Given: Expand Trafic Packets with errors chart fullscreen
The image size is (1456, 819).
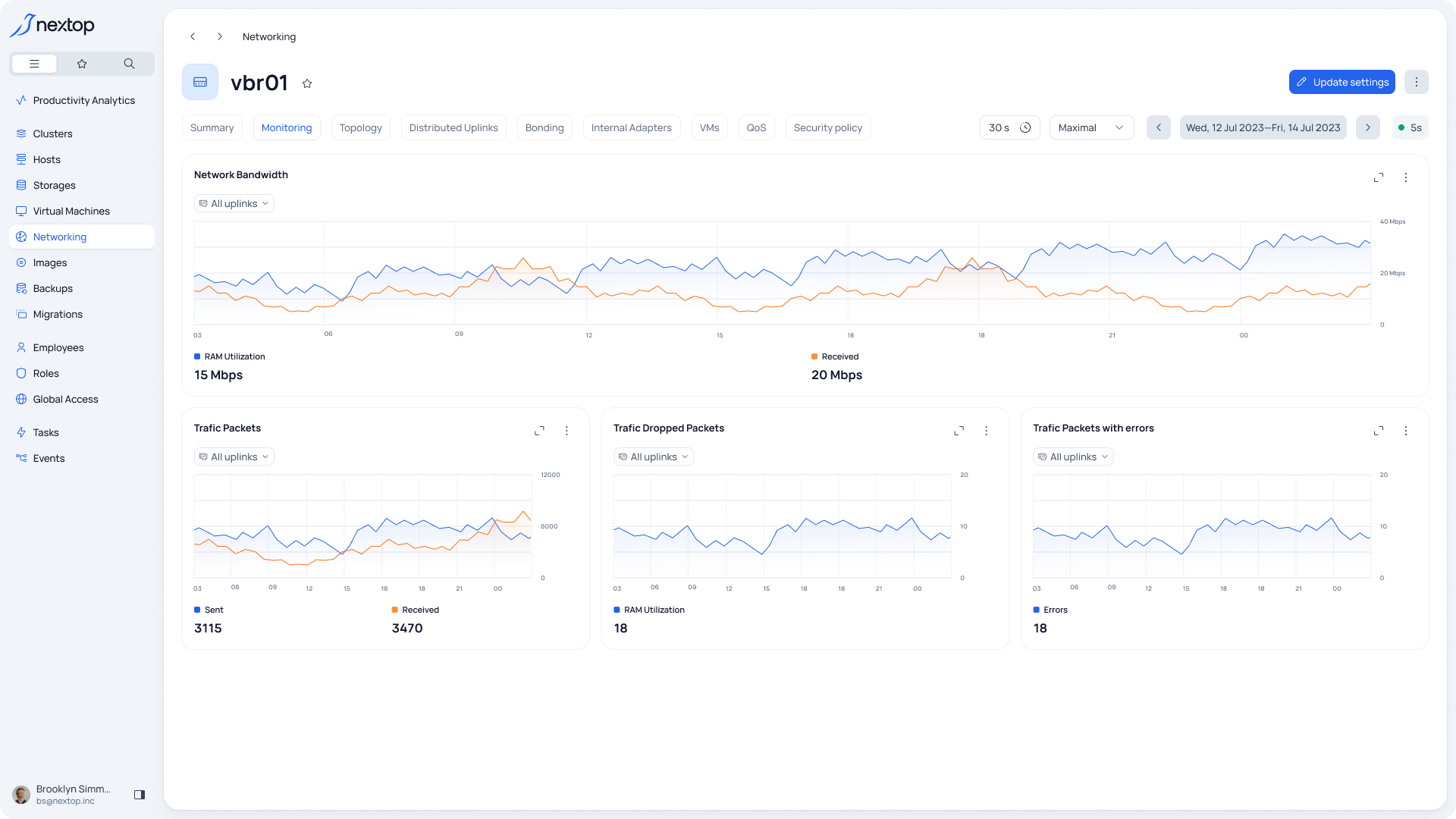Looking at the screenshot, I should (x=1379, y=431).
